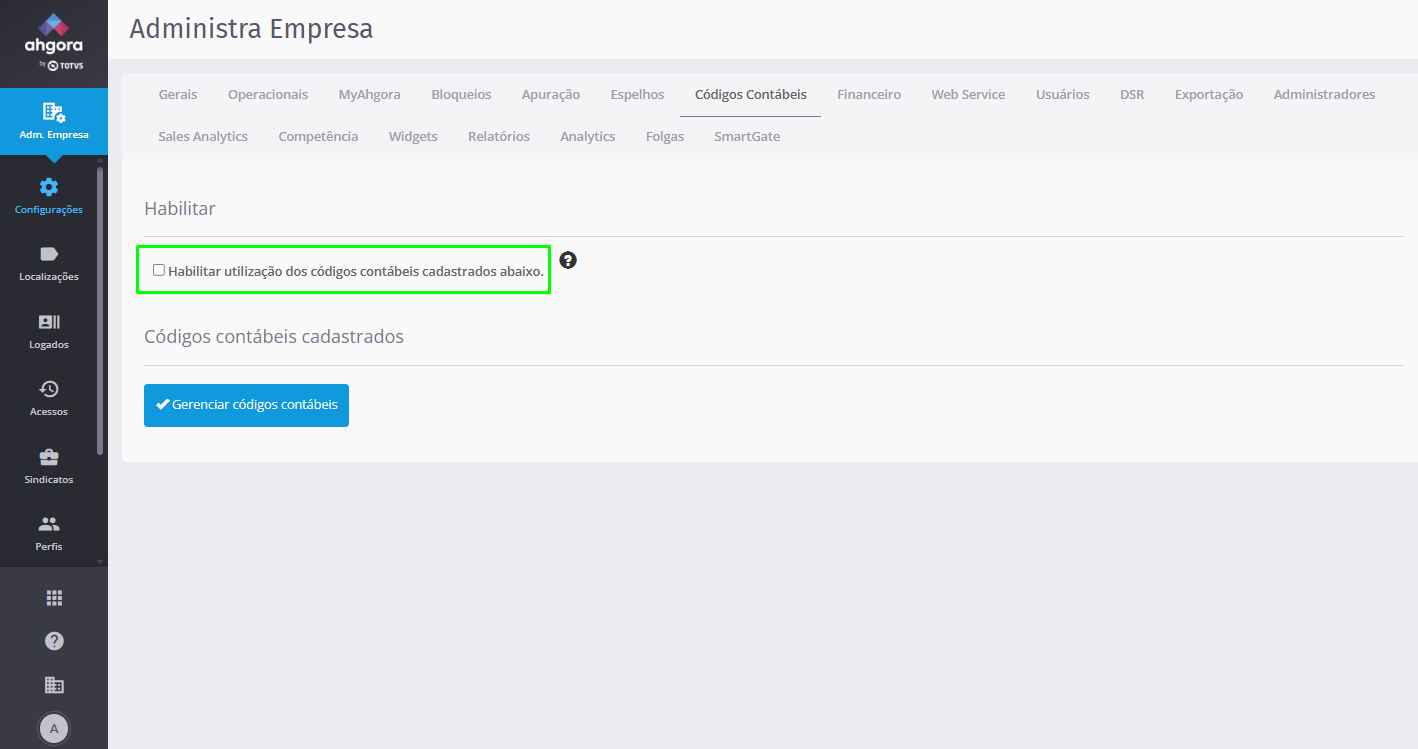Open Sindicatos briefcase icon

pyautogui.click(x=49, y=457)
